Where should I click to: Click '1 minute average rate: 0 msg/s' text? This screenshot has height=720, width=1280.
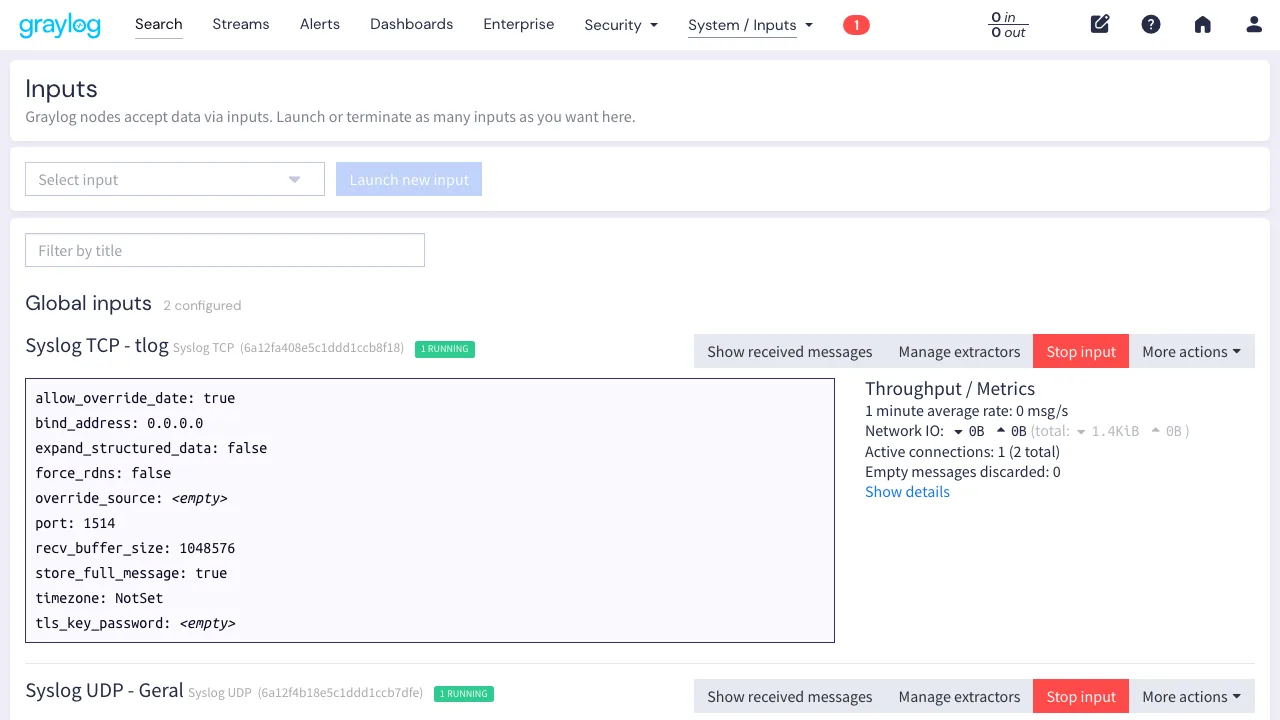click(x=967, y=410)
